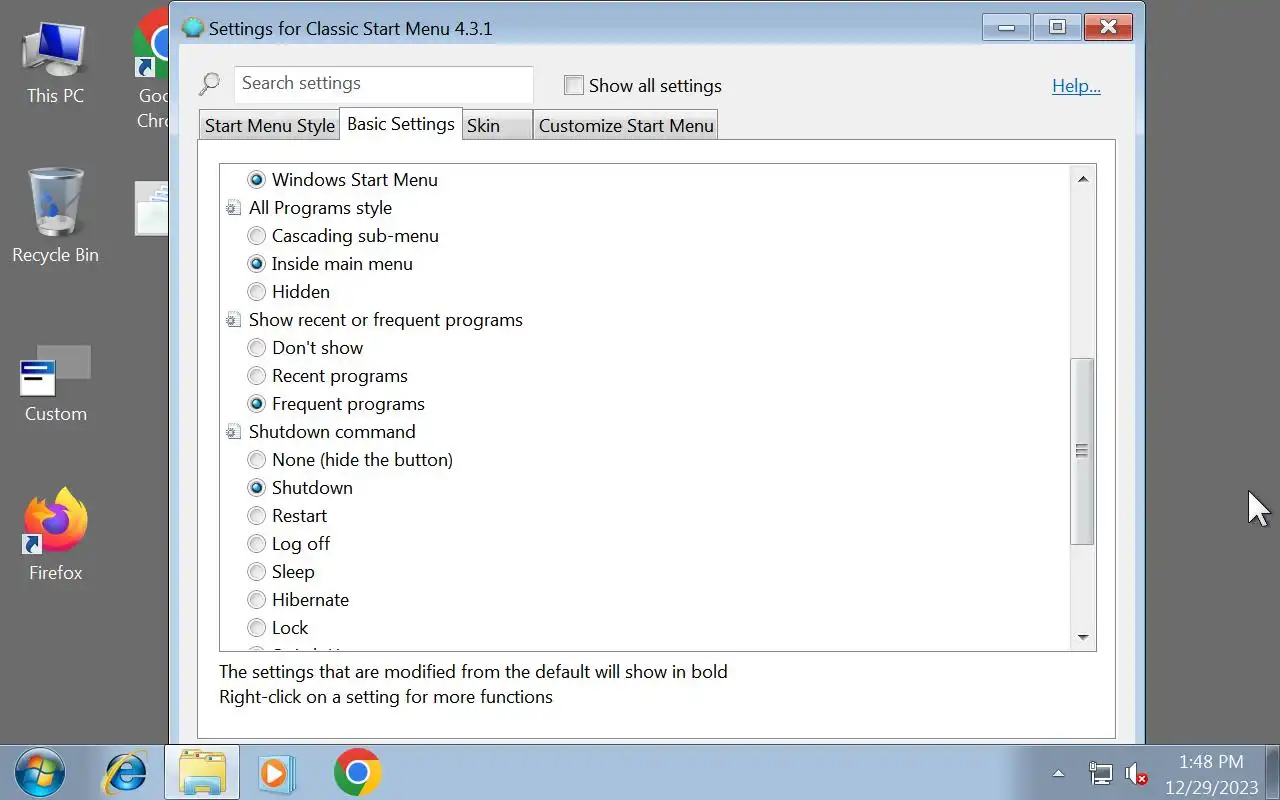Set All Programs style to Hidden
1280x800 pixels.
257,292
